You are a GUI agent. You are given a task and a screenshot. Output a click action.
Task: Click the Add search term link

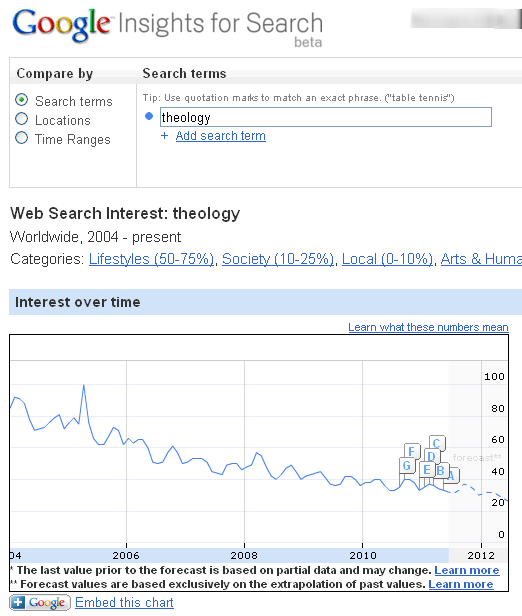pyautogui.click(x=221, y=136)
